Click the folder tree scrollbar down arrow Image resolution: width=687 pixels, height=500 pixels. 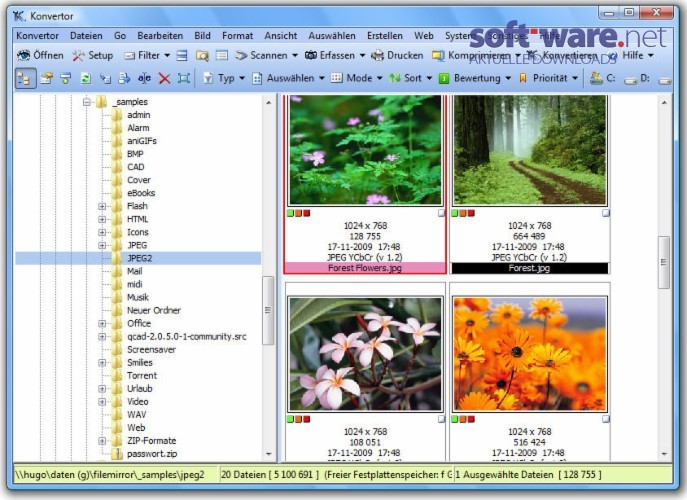pyautogui.click(x=269, y=454)
